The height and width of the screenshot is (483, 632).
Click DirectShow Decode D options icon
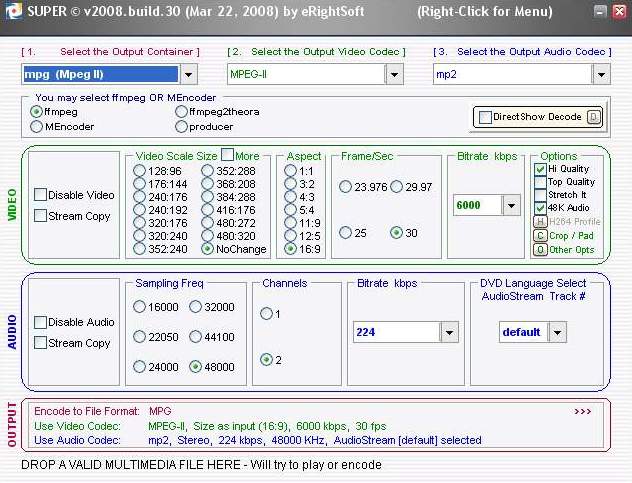pyautogui.click(x=593, y=117)
